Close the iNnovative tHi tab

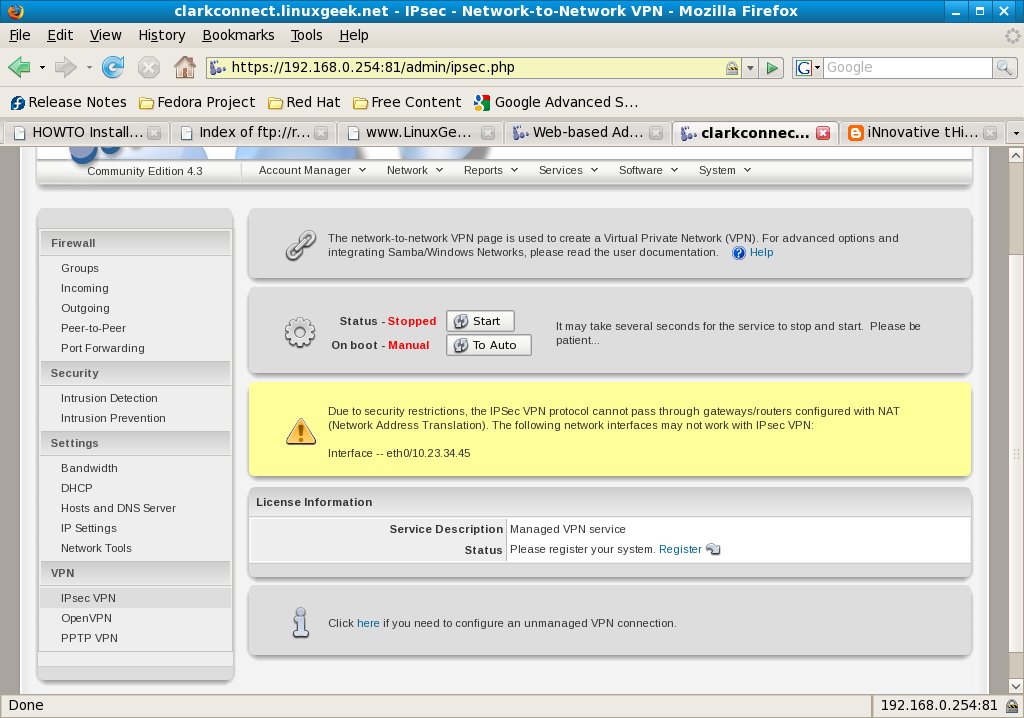coord(990,133)
